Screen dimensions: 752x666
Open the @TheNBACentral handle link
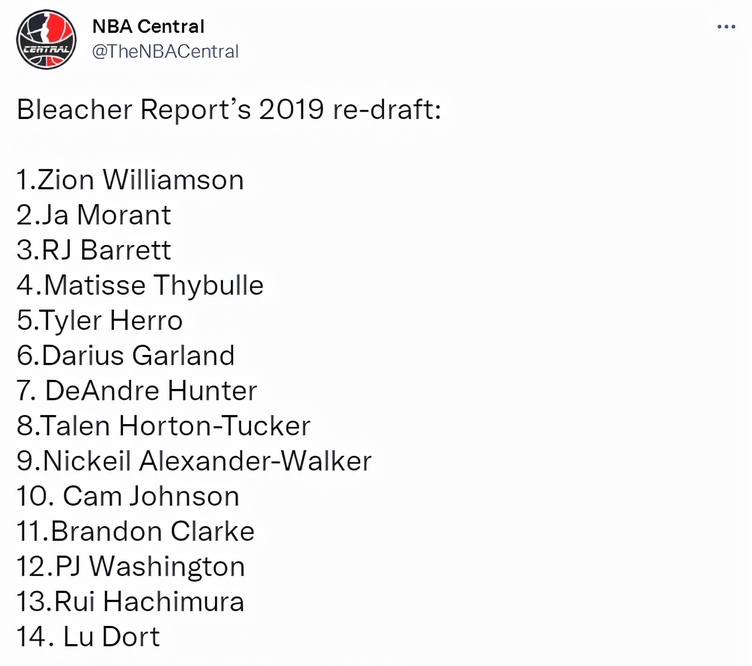[165, 51]
